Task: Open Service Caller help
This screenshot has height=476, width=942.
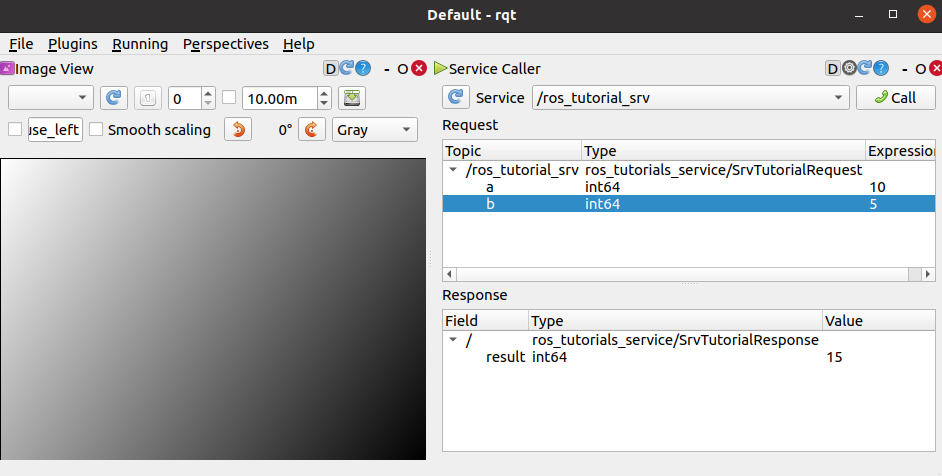Action: click(x=881, y=68)
